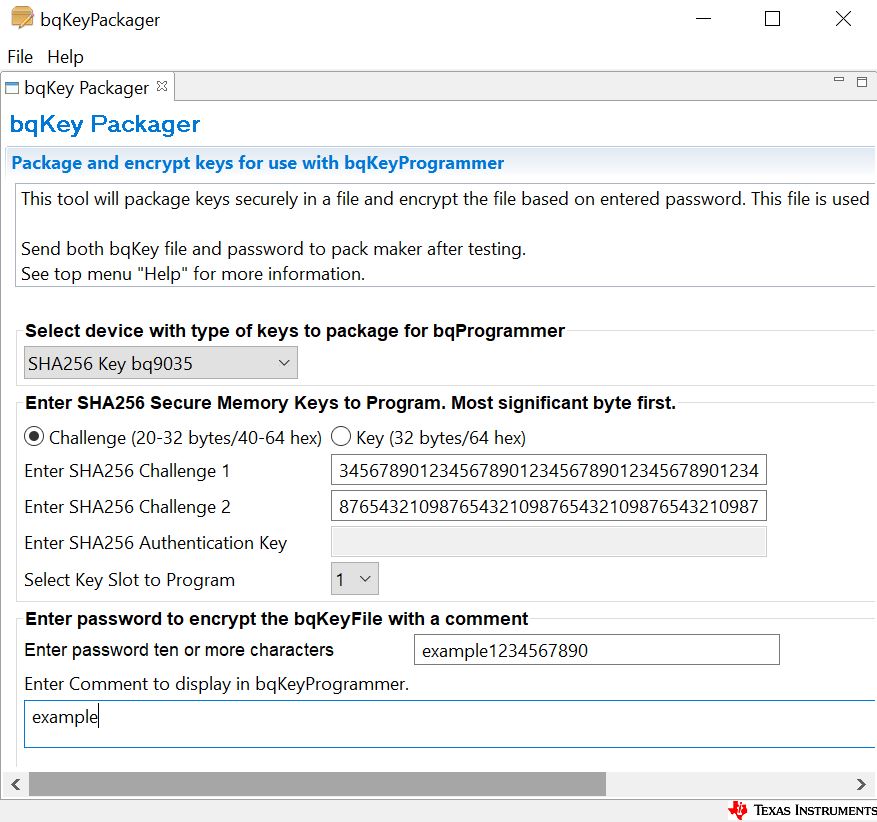This screenshot has width=877, height=822.
Task: Click the comment text box containing example
Action: 450,723
